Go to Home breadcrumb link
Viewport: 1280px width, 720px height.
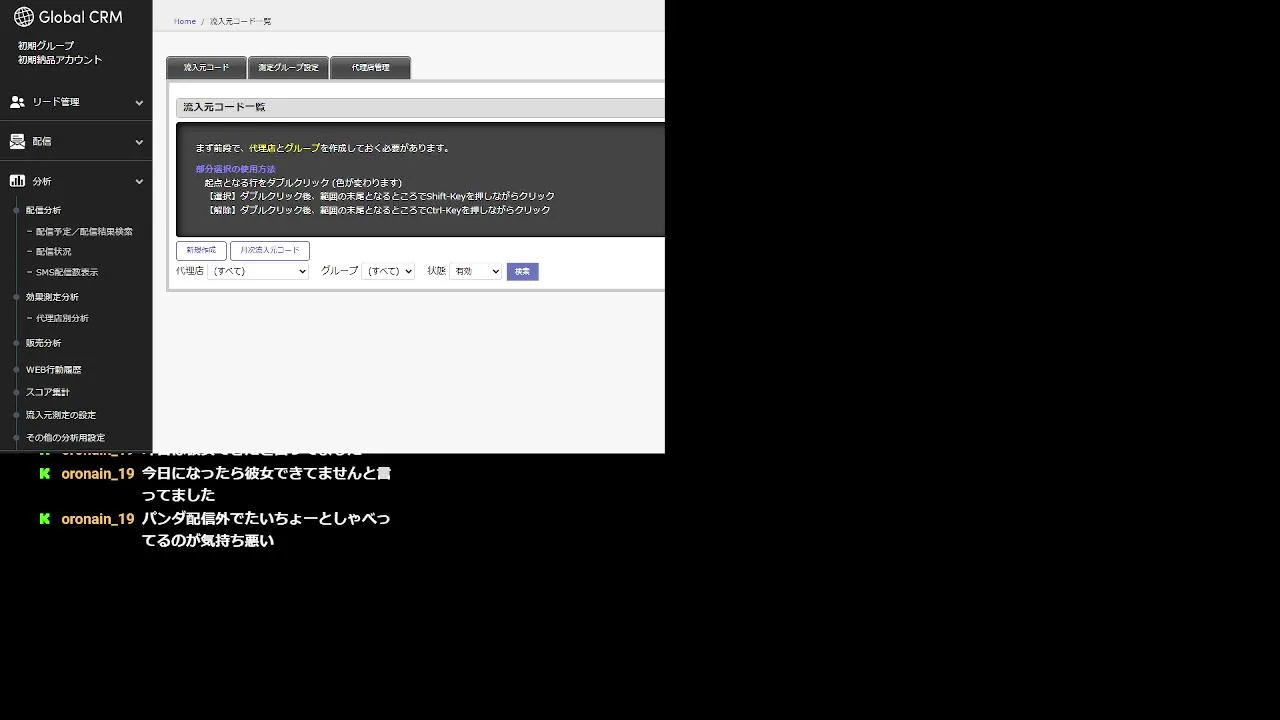[185, 21]
